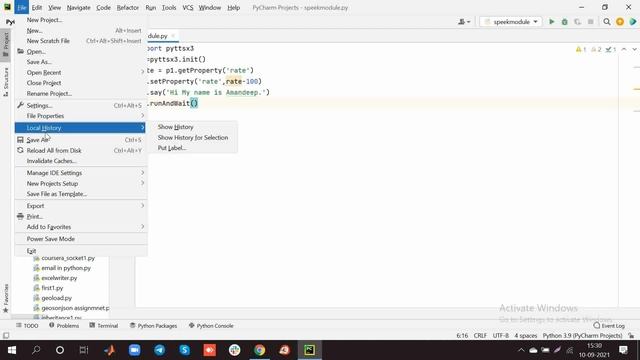Viewport: 640px width, 360px height.
Task: Click CRLF line separator in status bar
Action: click(480, 336)
